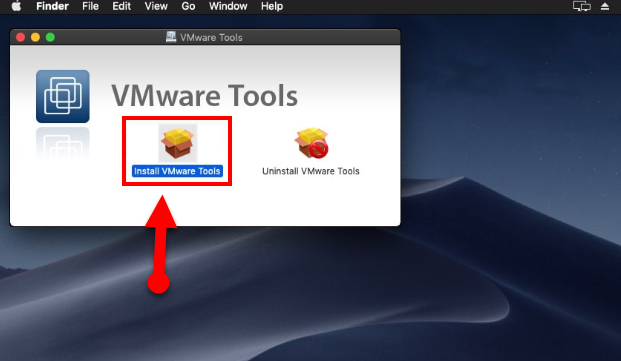Image resolution: width=621 pixels, height=361 pixels.
Task: Close the VMware Tools window
Action: pos(21,37)
